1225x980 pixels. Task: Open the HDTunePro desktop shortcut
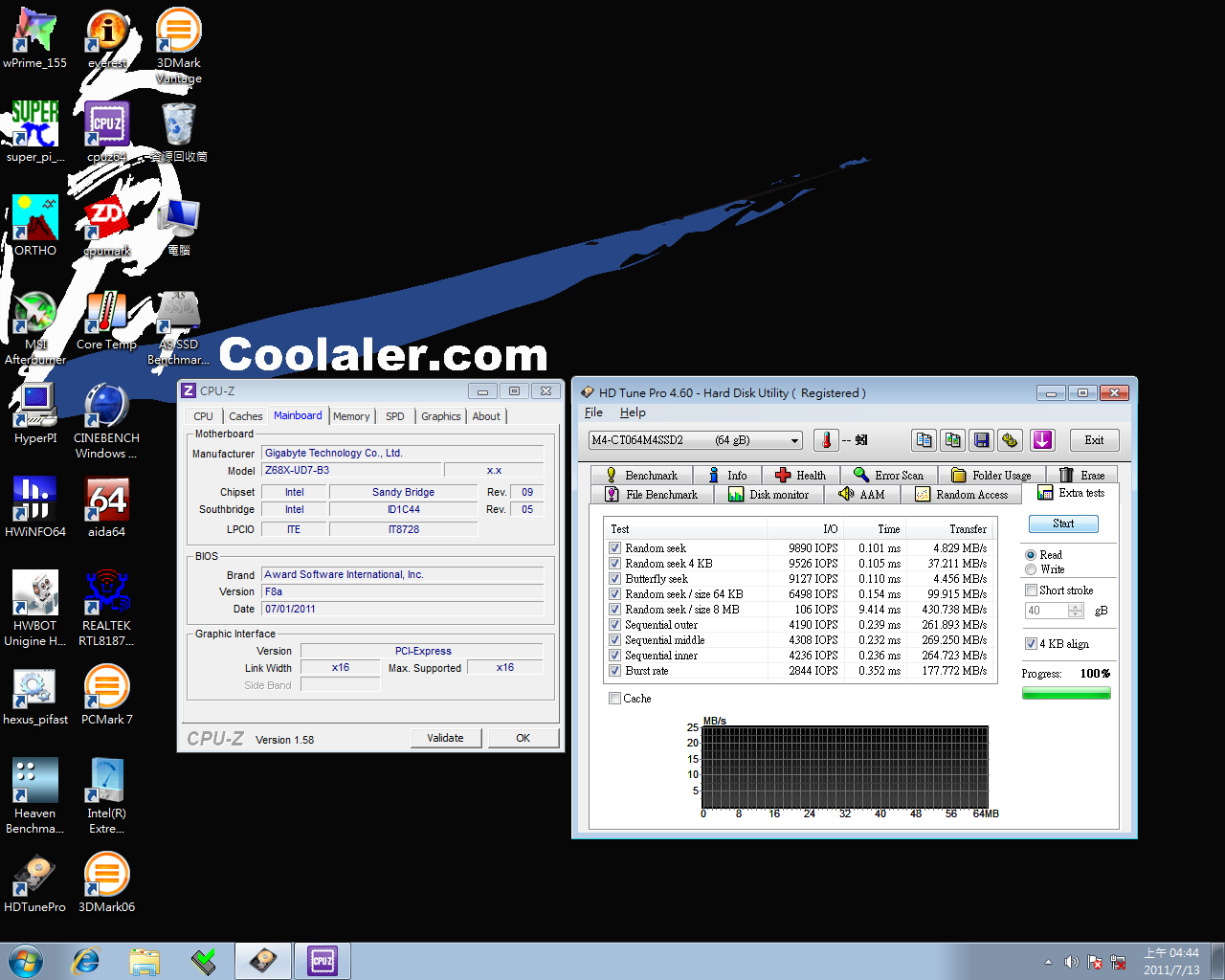(35, 882)
